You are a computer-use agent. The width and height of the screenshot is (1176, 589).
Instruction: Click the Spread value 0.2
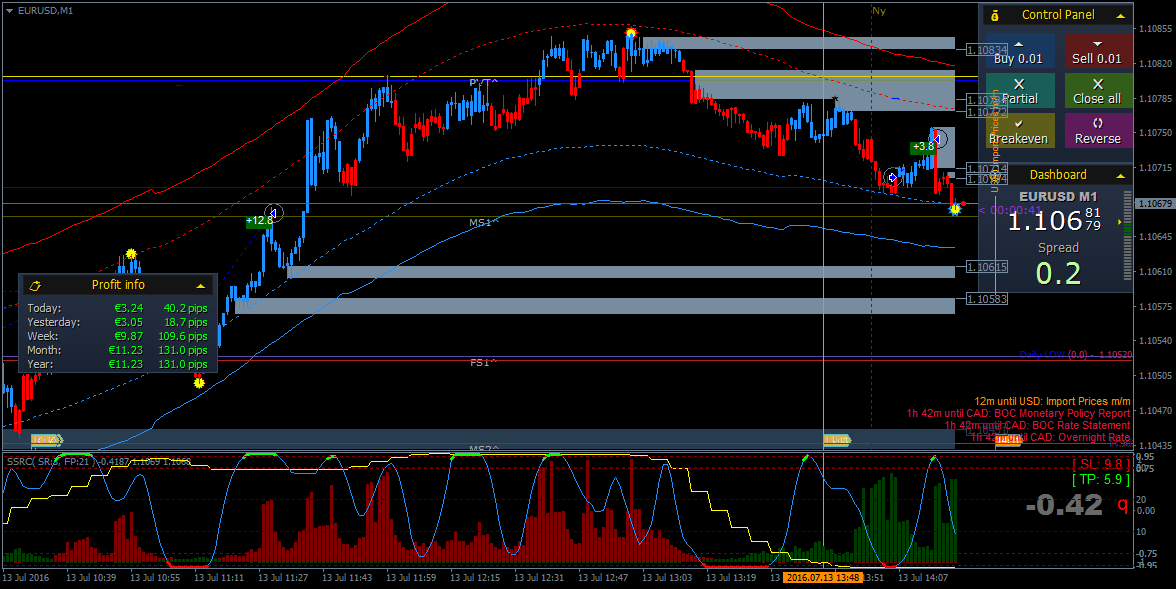point(1058,274)
